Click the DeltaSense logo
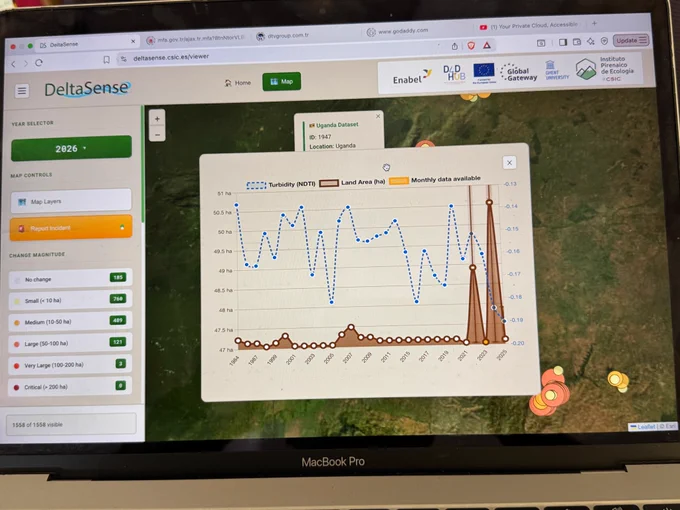 (87, 89)
